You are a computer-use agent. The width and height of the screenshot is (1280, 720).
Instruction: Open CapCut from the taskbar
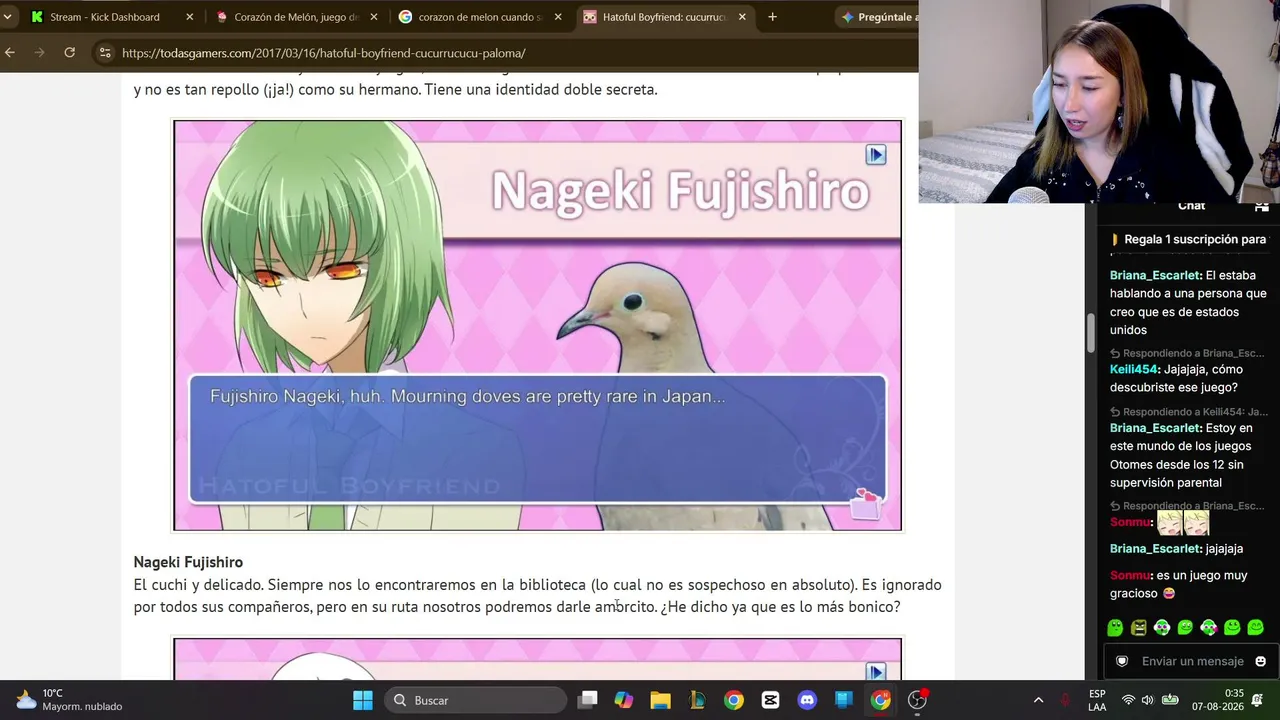click(770, 700)
